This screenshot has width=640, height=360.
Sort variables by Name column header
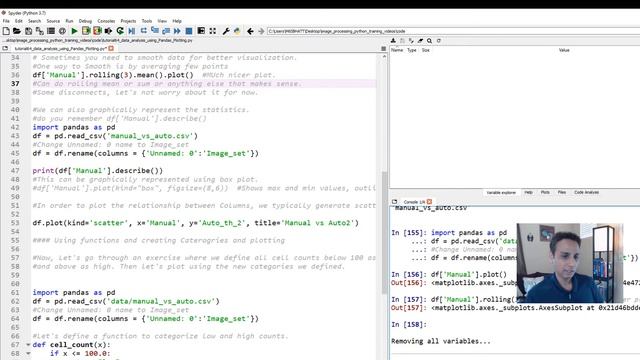click(x=397, y=50)
